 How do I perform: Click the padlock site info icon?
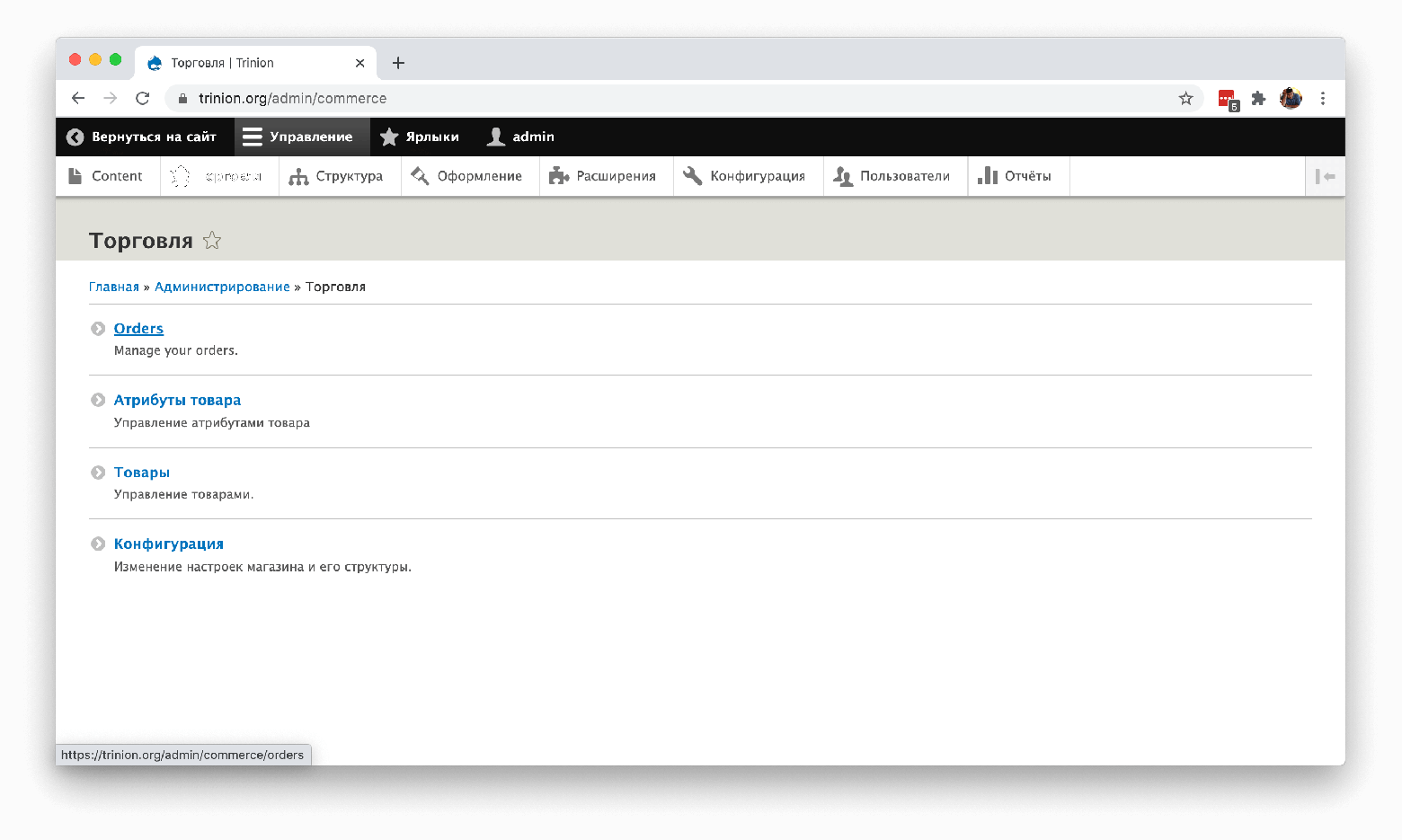tap(182, 98)
